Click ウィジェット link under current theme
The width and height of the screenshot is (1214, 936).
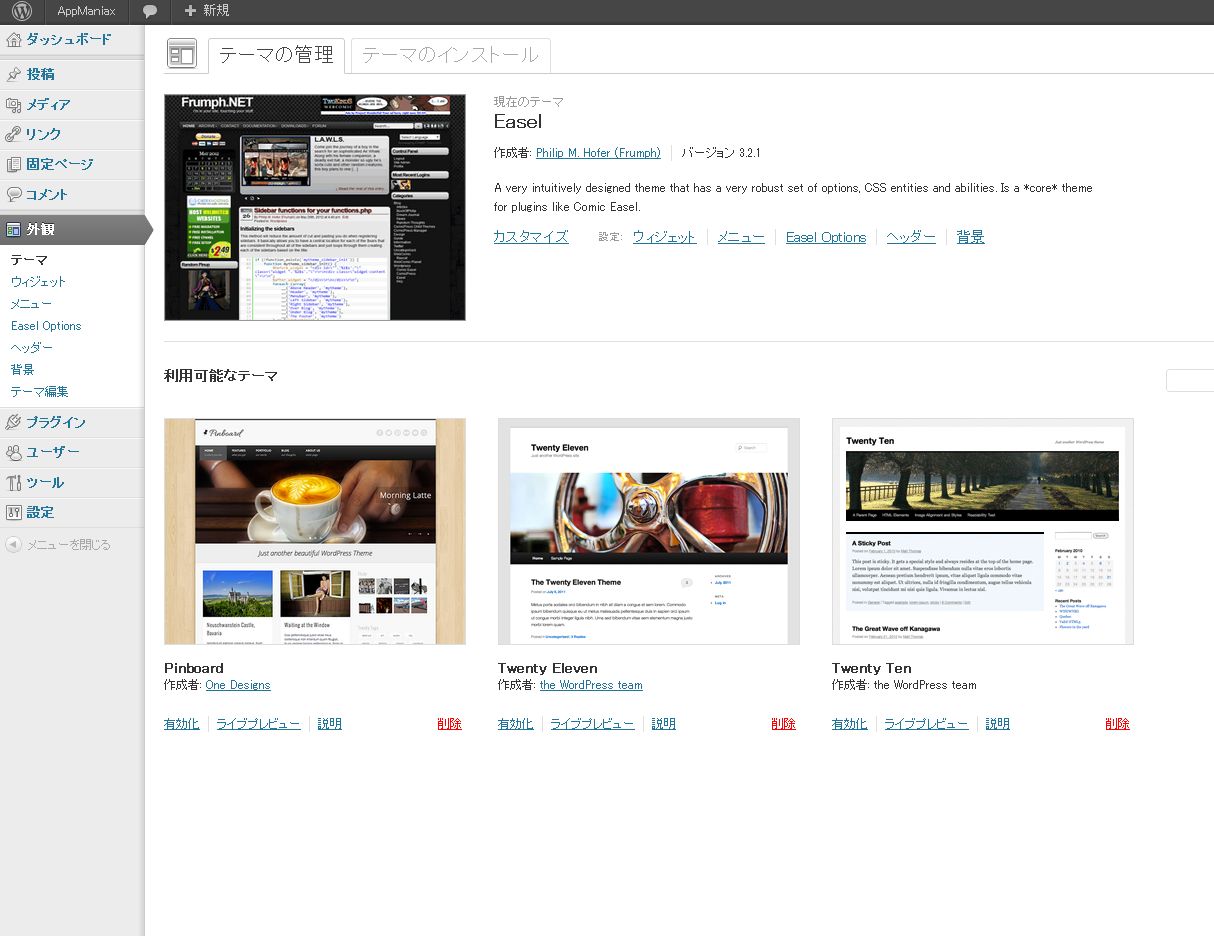point(664,237)
